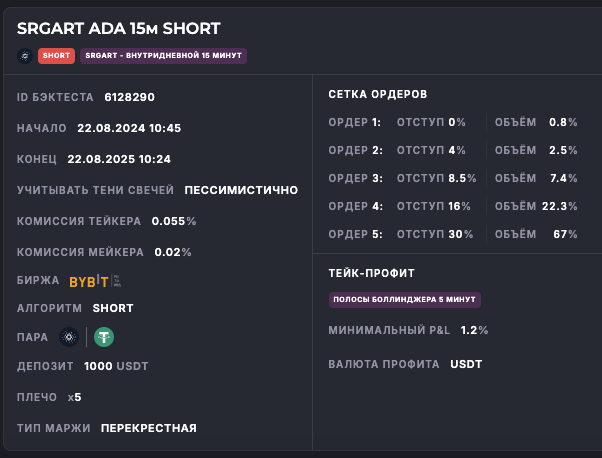Click the Order 5 offset value 30%
Viewport: 602px width, 458px height.
(x=461, y=234)
